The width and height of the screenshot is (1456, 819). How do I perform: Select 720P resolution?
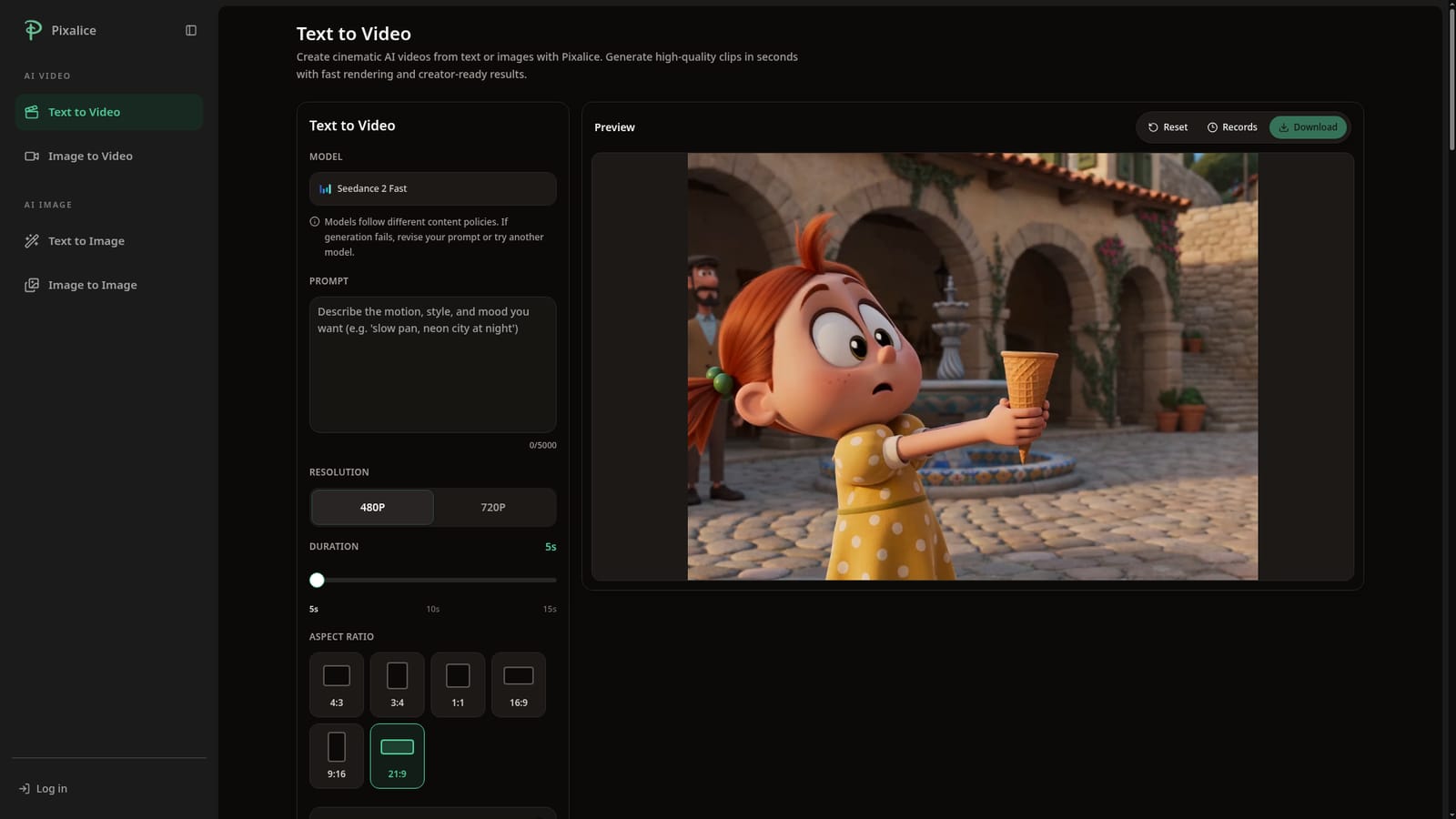[x=493, y=508]
